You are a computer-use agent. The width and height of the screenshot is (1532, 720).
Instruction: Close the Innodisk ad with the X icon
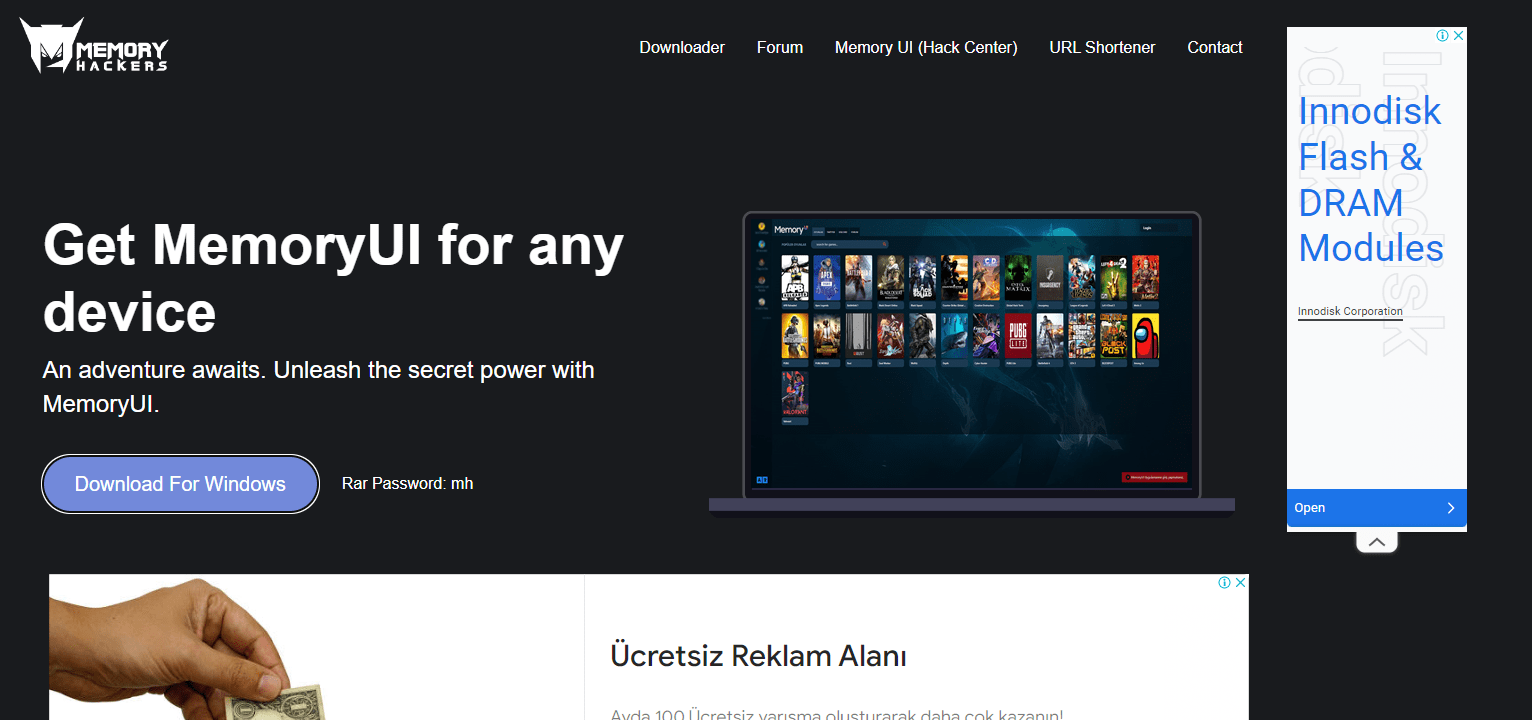click(x=1458, y=35)
